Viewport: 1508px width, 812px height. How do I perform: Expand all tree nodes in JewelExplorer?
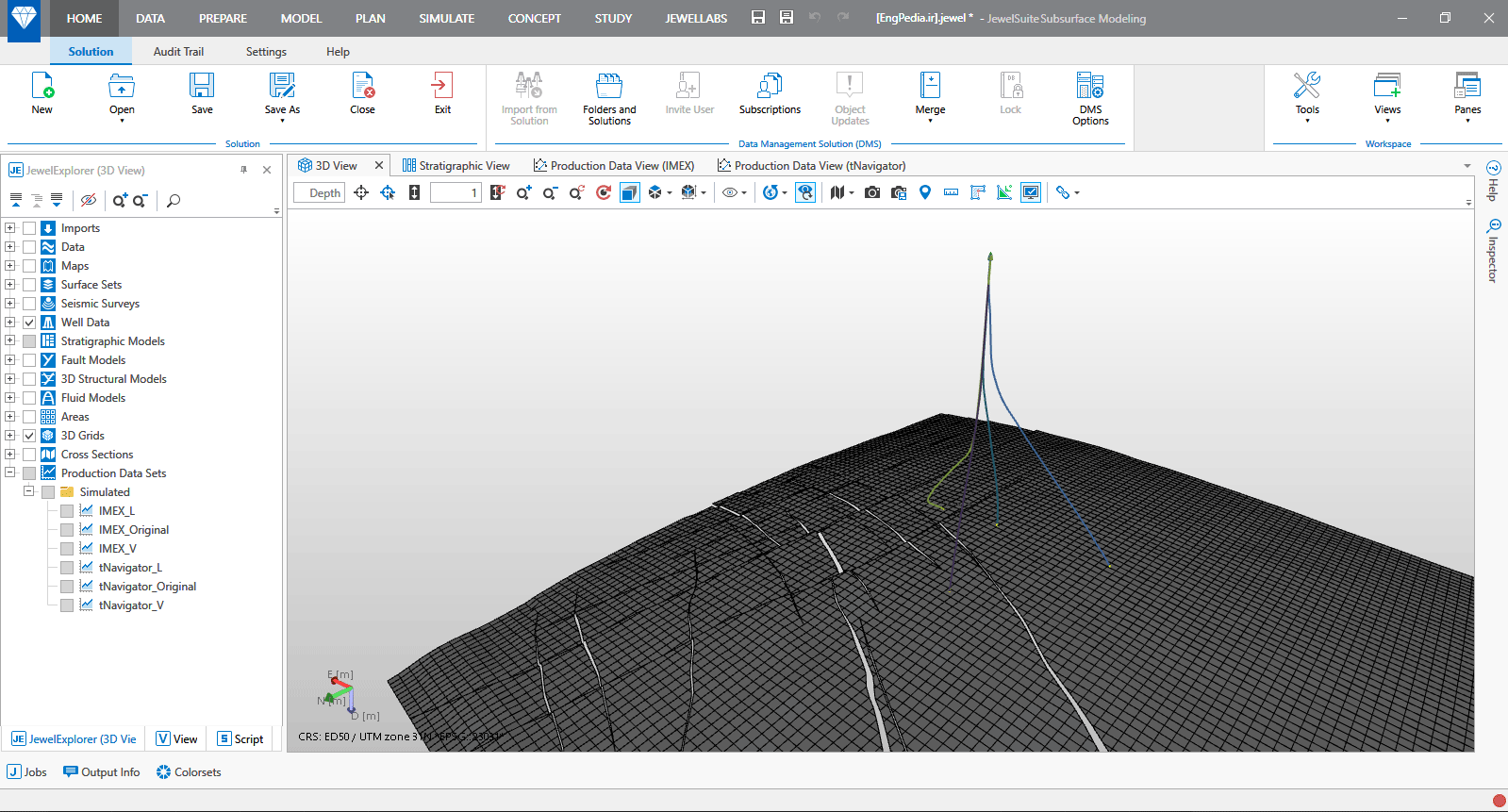pos(57,200)
